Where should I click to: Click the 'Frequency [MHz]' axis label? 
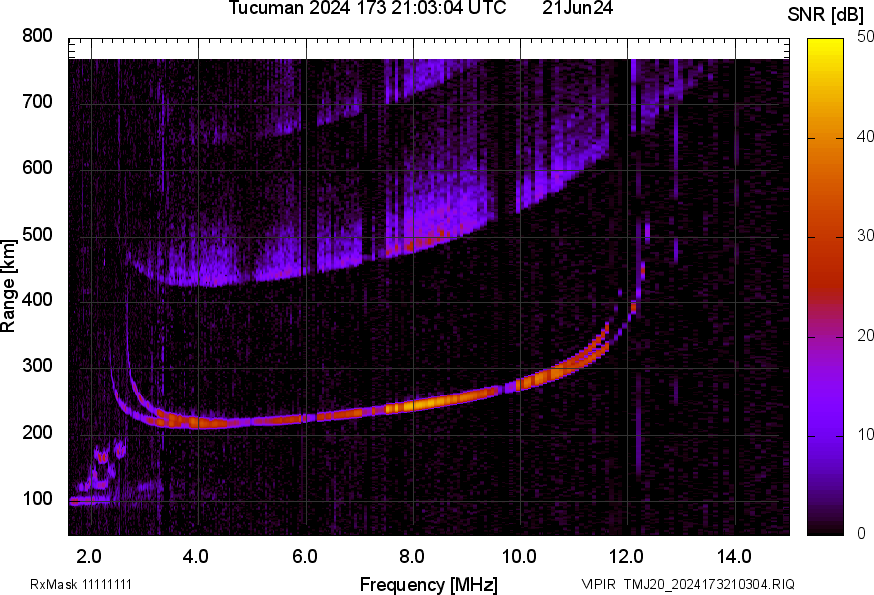coord(429,585)
